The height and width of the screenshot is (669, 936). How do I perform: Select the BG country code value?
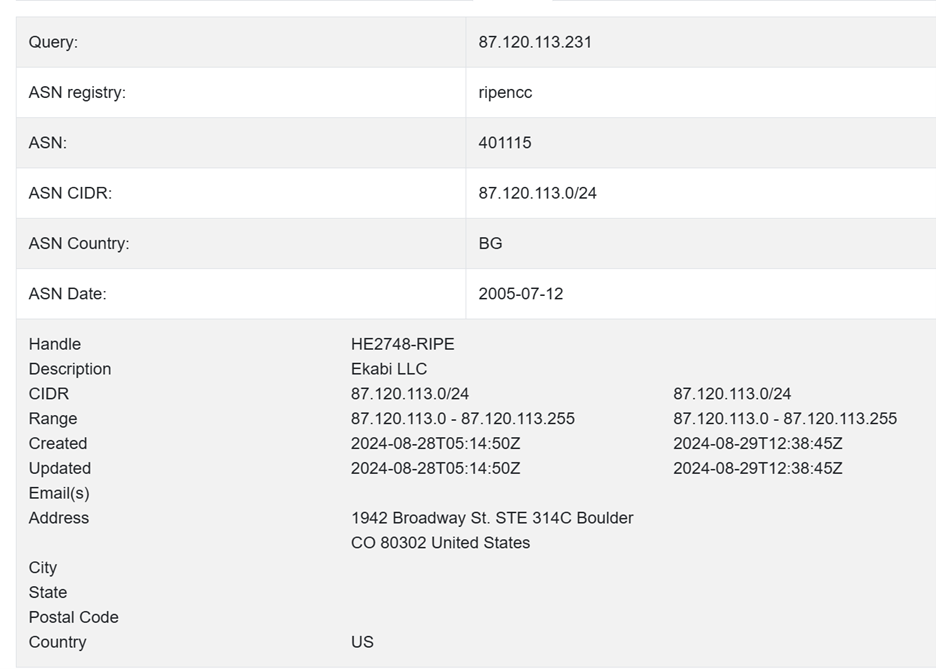pos(490,244)
